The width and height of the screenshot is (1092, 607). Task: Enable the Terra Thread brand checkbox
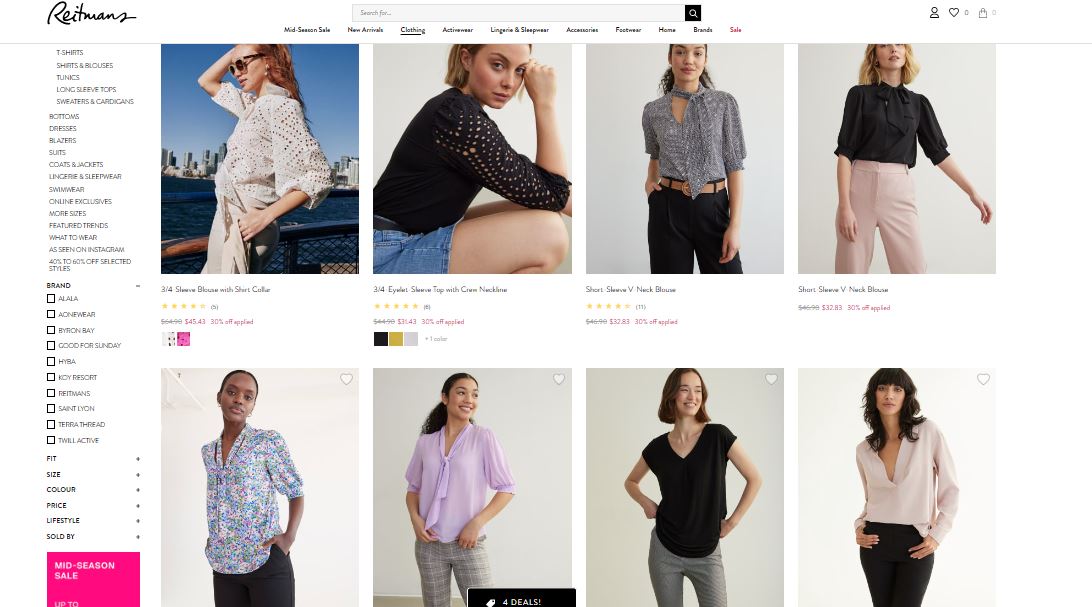(x=51, y=424)
